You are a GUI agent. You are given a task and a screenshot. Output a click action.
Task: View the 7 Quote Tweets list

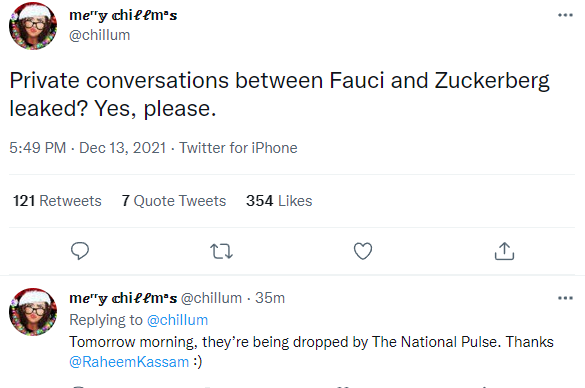pyautogui.click(x=174, y=201)
